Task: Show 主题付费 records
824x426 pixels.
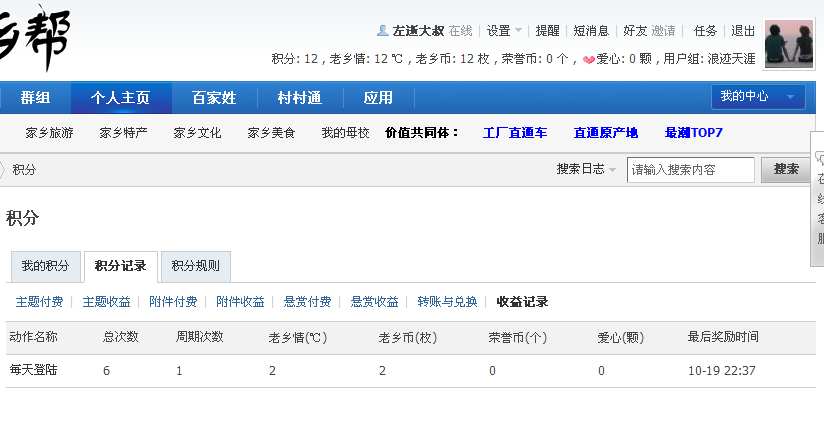Action: click(39, 302)
